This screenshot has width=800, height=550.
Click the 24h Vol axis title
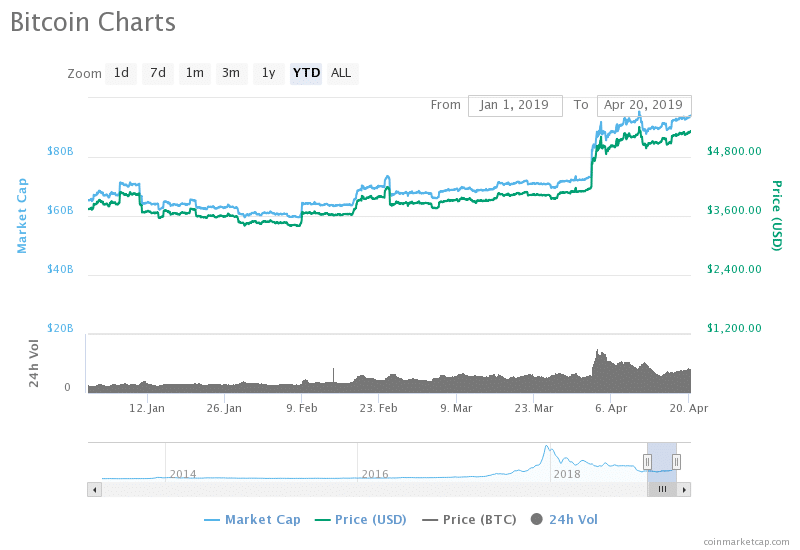34,363
